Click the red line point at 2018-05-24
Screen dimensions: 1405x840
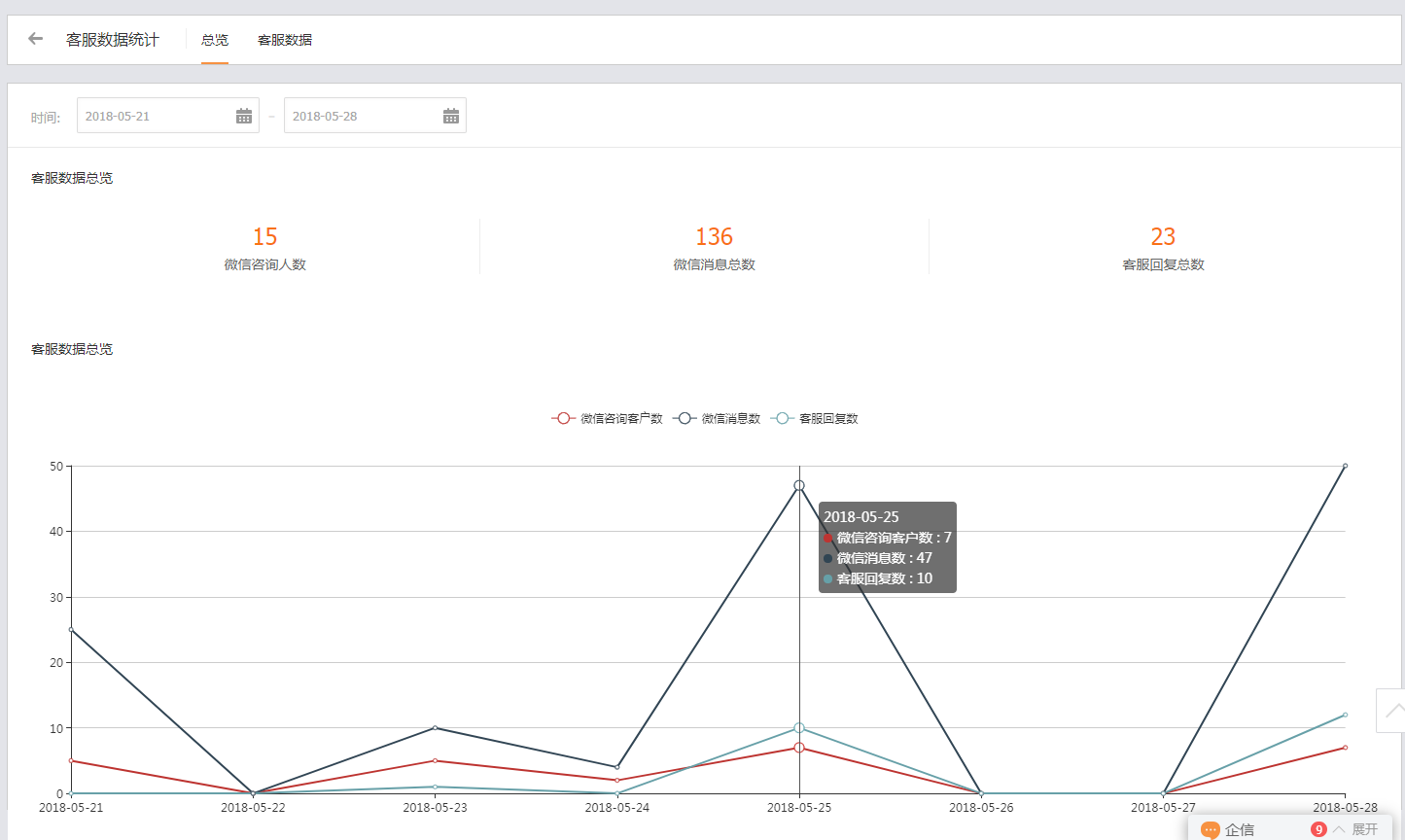point(617,780)
